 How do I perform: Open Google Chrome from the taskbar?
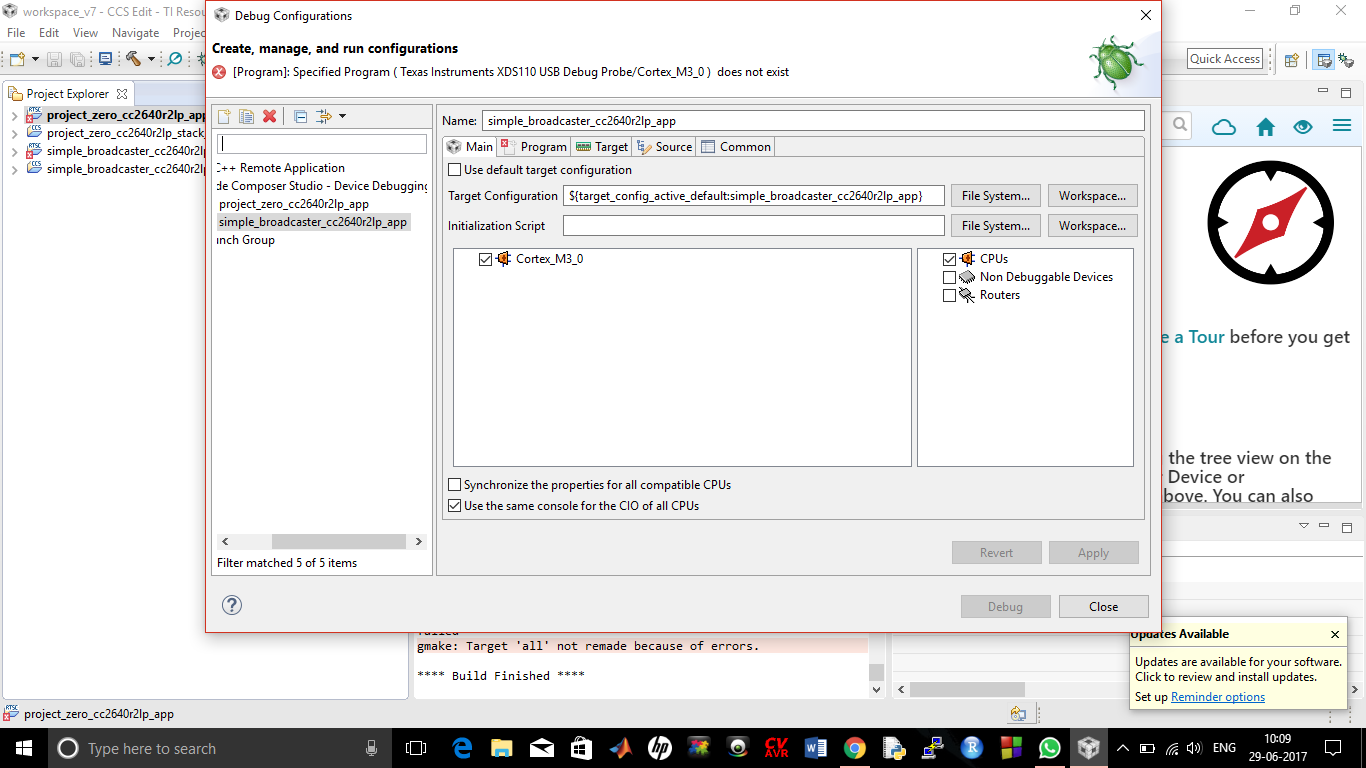coord(854,748)
